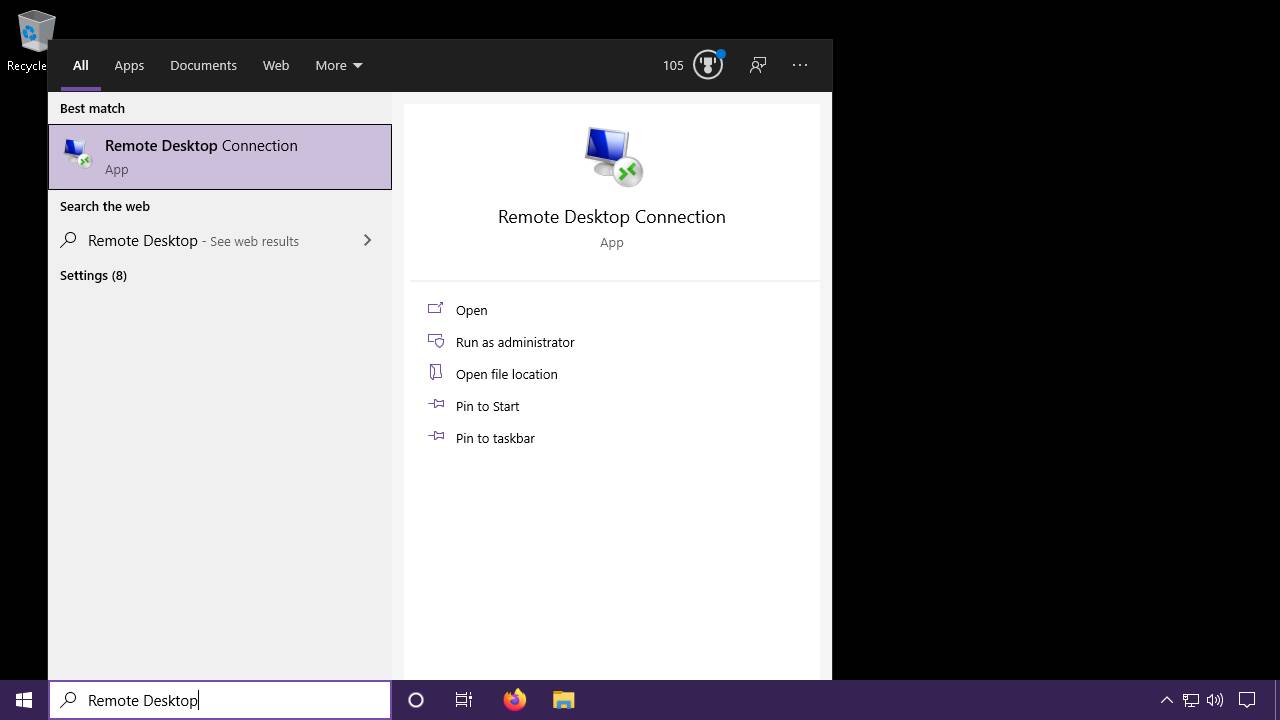This screenshot has height=720, width=1280.
Task: Open Task View on taskbar
Action: coord(464,700)
